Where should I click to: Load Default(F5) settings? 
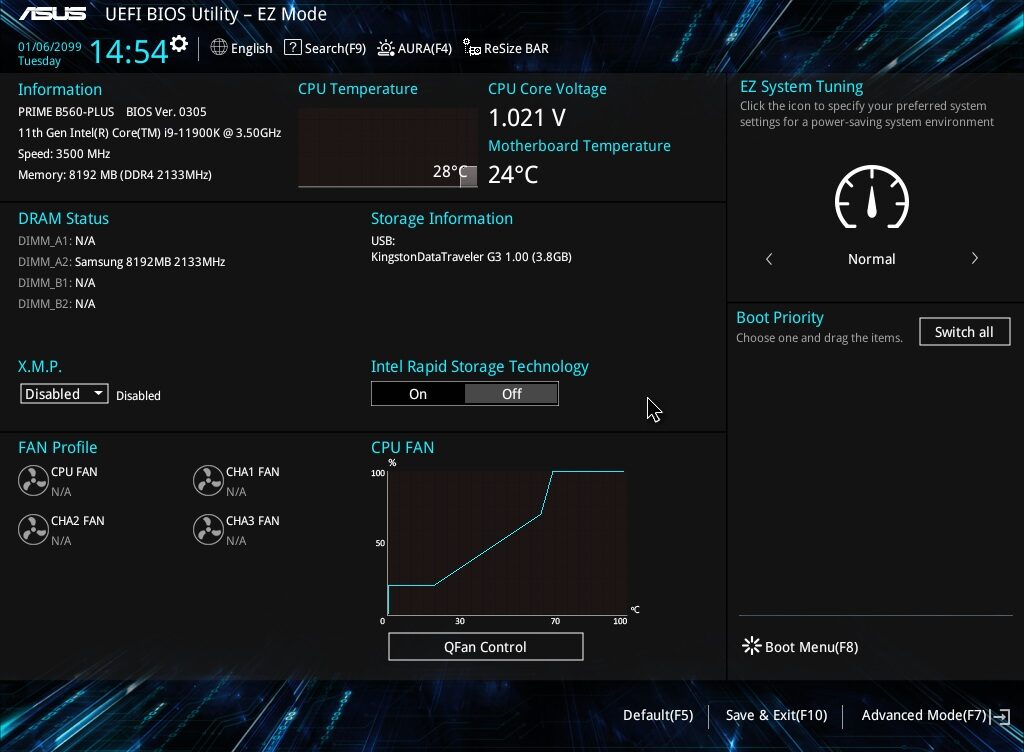tap(658, 715)
